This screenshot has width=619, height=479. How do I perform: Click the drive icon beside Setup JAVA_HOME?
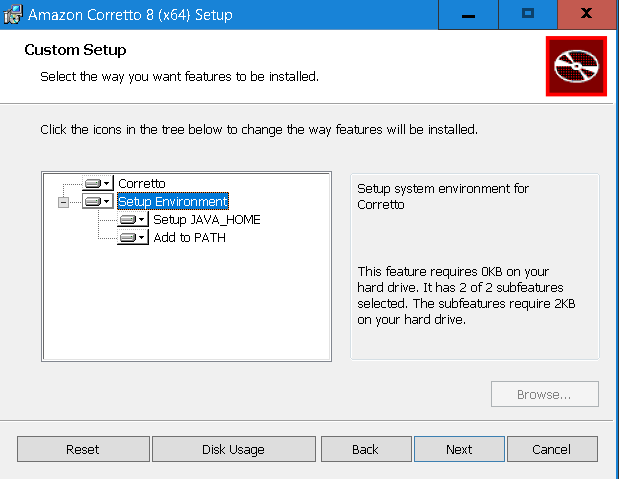(132, 220)
